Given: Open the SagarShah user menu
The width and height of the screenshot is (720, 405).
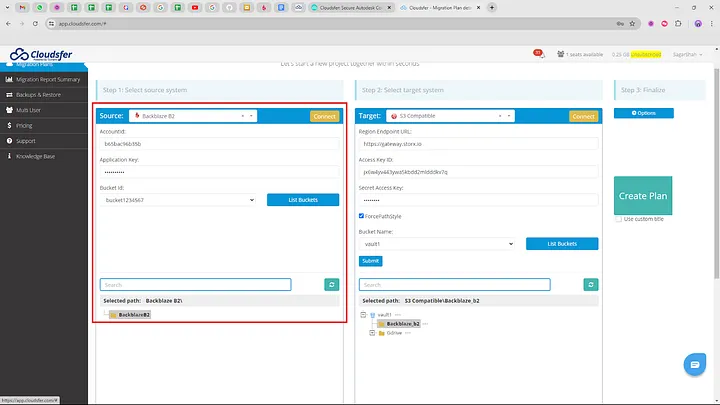Looking at the screenshot, I should (687, 54).
